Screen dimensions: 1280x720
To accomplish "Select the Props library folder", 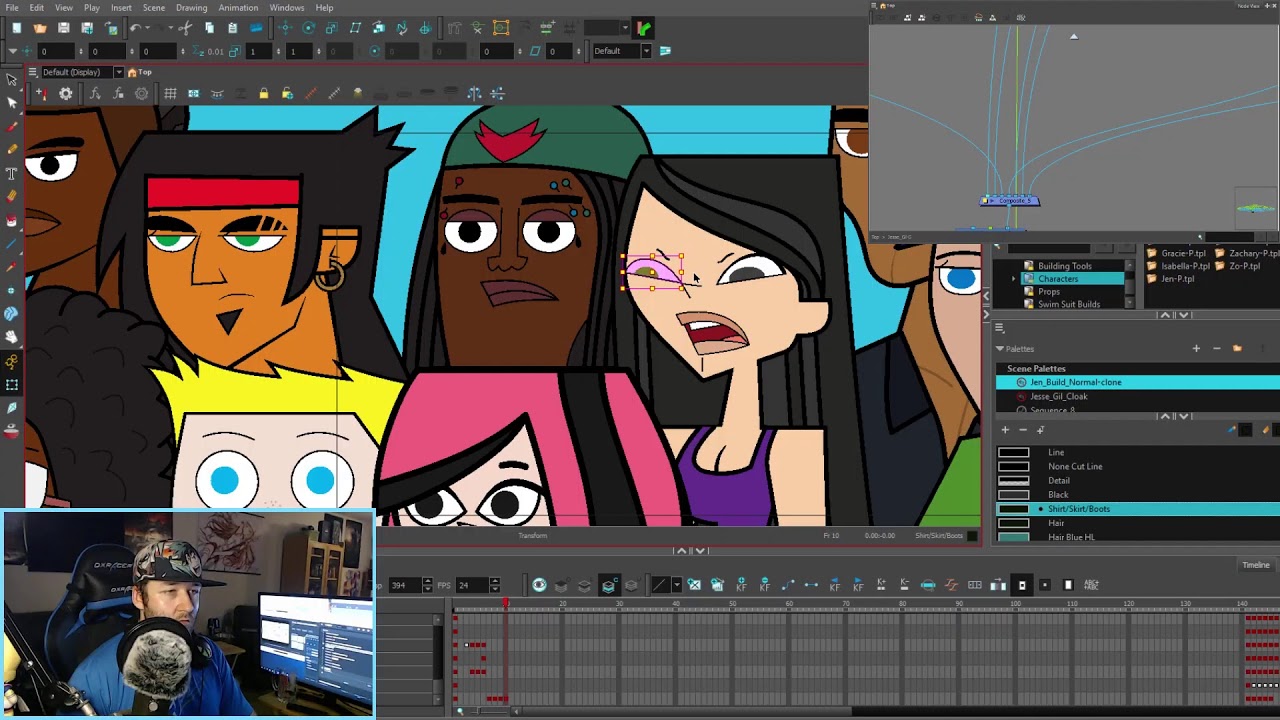I will [x=1049, y=291].
